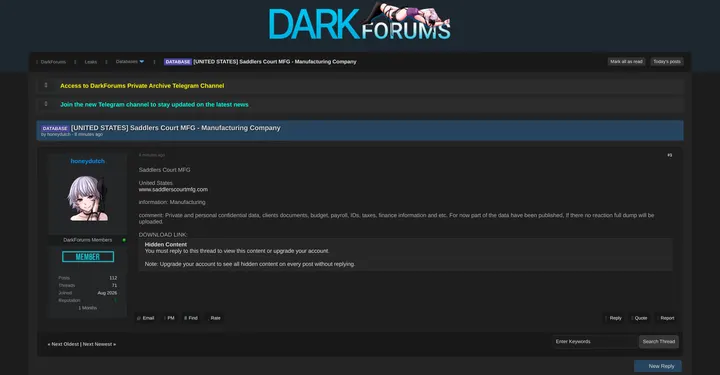The height and width of the screenshot is (375, 720).
Task: Open the Private Archive Telegram Channel announcement
Action: click(142, 86)
